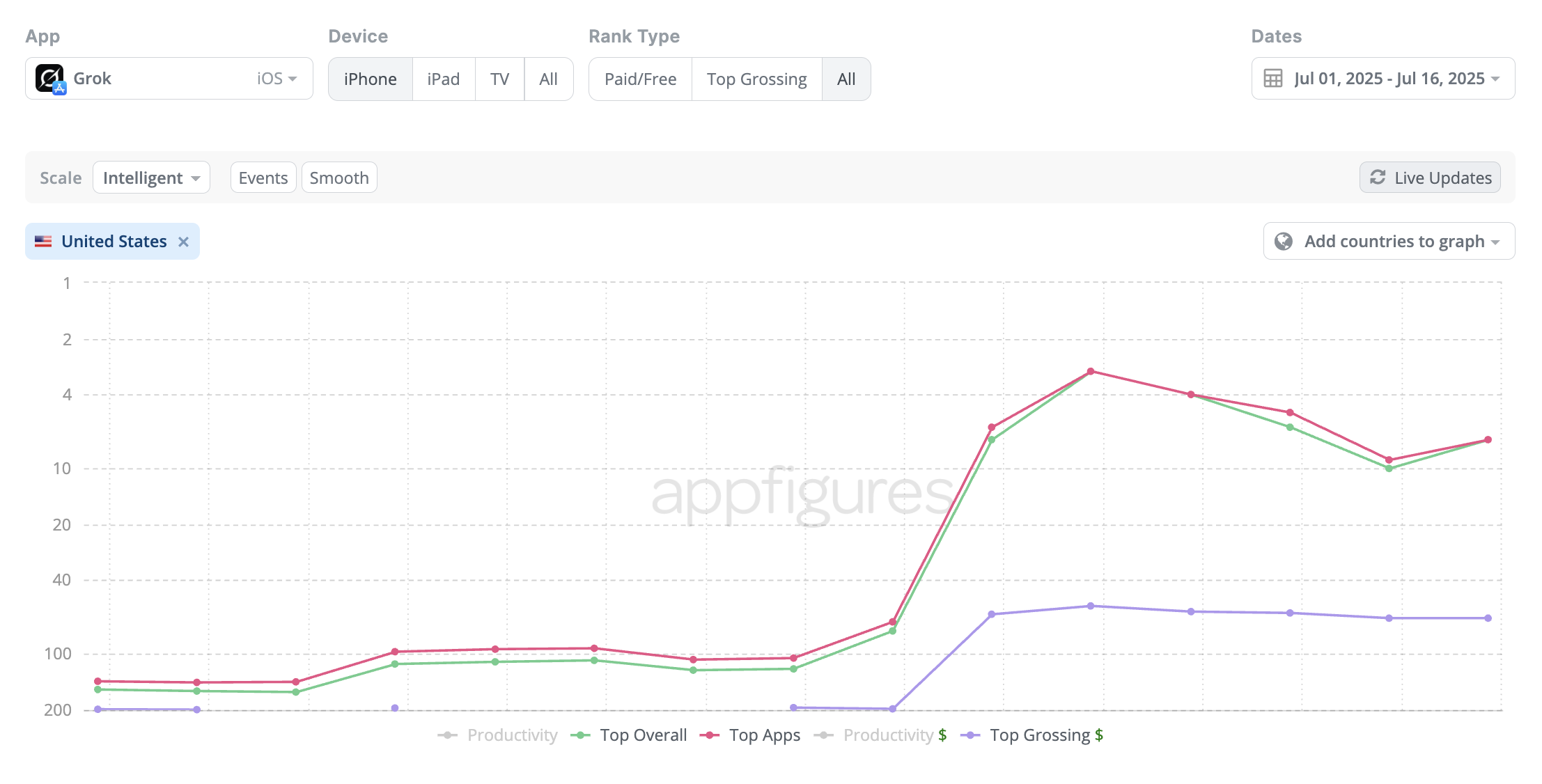Hide the Top Apps series via its legend entry
Screen dimensions: 1542x784
click(x=764, y=735)
